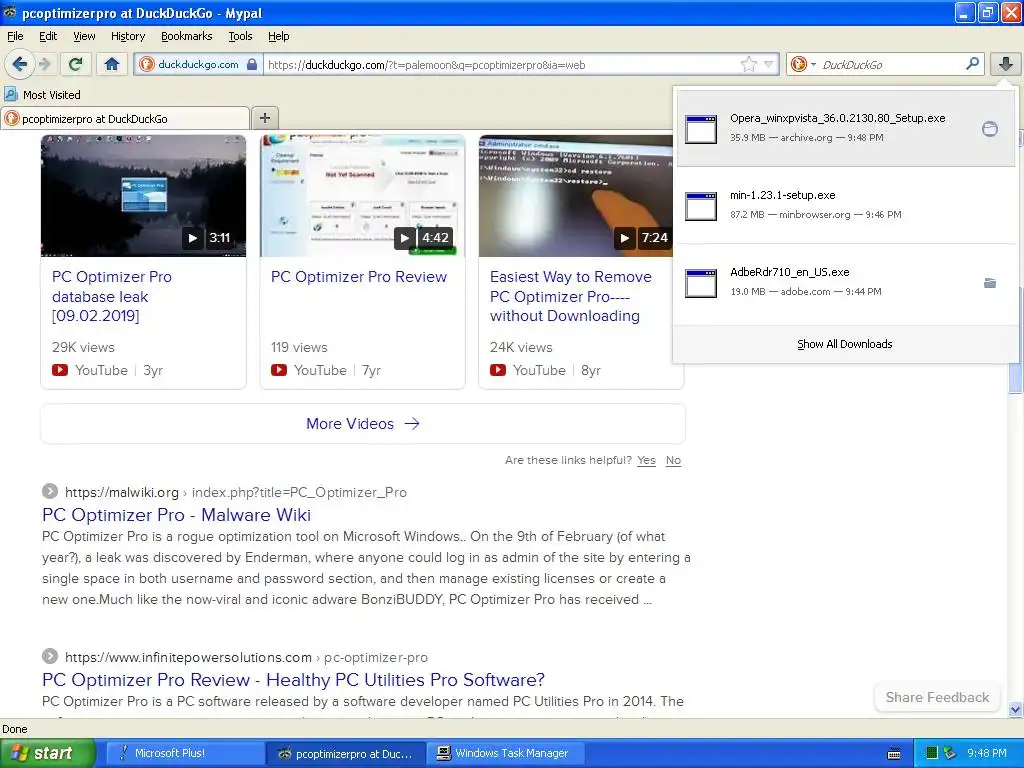Viewport: 1024px width, 768px height.
Task: Click the system clock showing 9:48 PM
Action: pos(987,753)
